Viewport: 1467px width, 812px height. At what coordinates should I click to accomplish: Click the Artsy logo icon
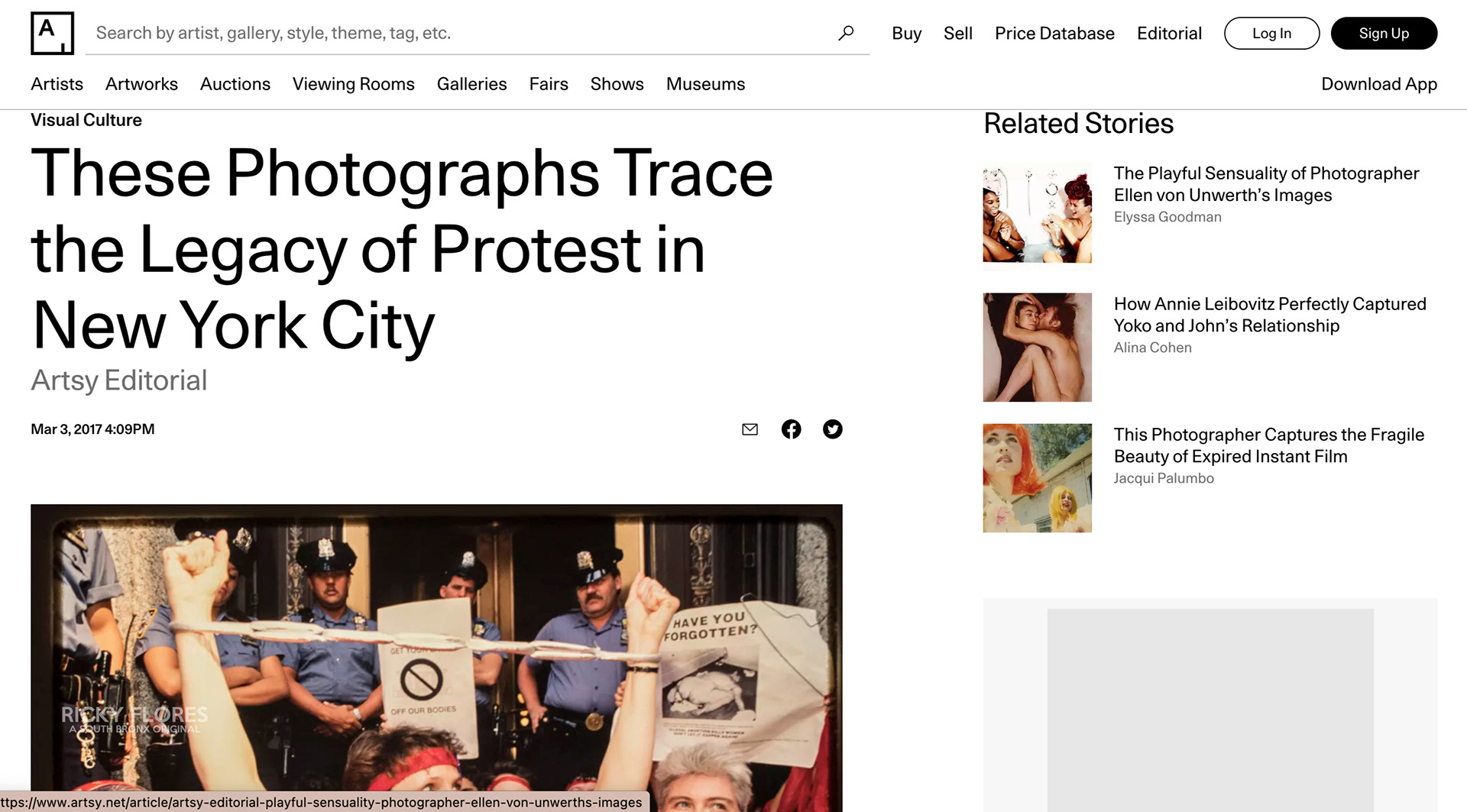[x=52, y=34]
